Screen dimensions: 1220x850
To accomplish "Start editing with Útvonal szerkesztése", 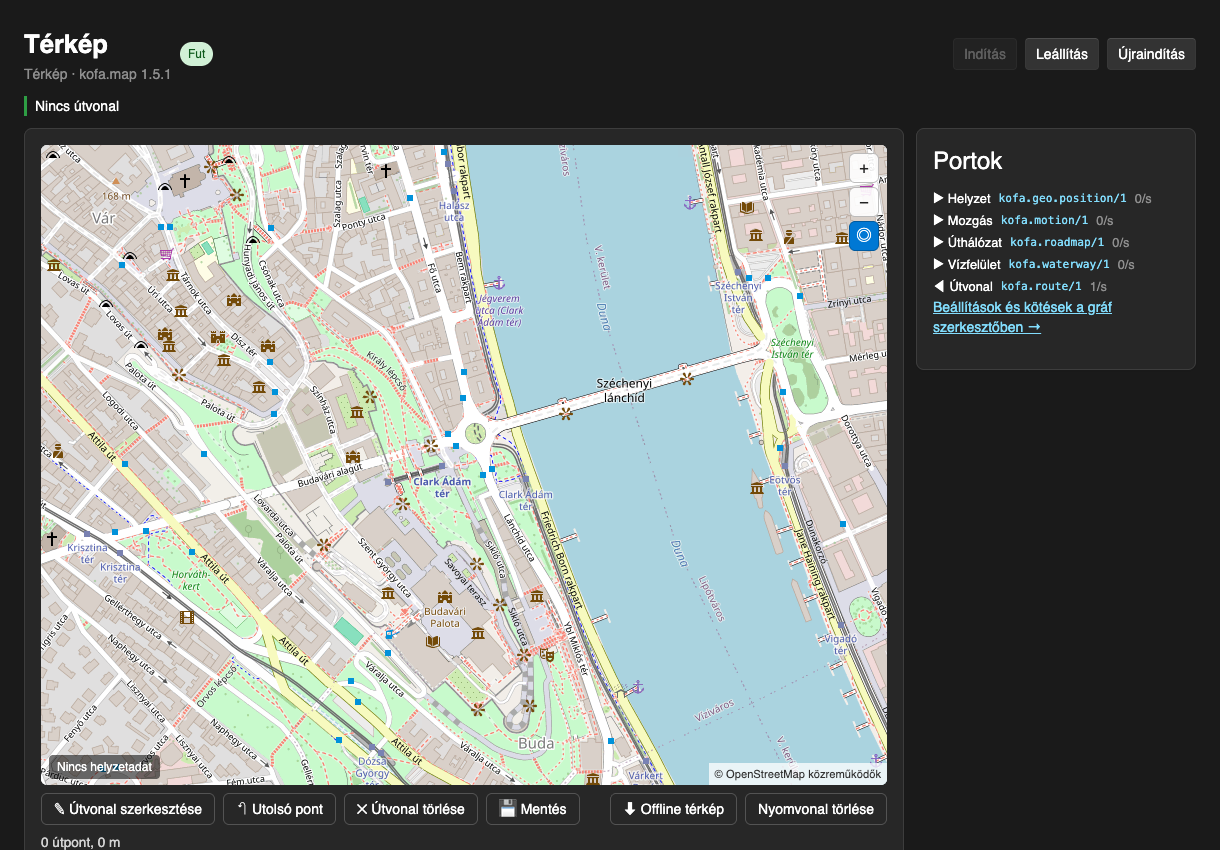I will point(128,809).
